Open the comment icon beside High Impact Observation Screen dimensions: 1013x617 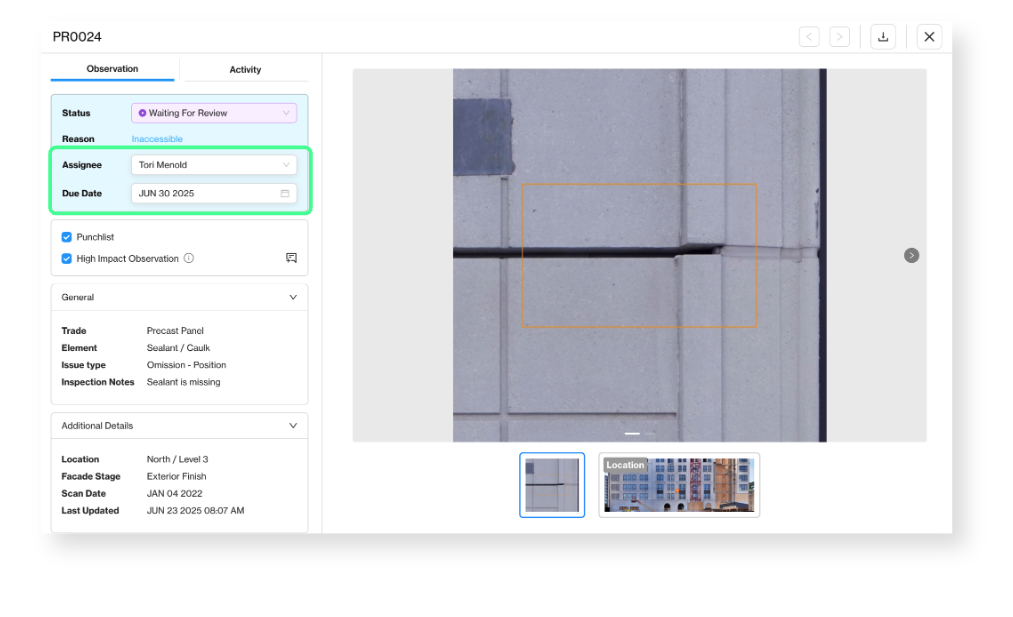click(291, 258)
